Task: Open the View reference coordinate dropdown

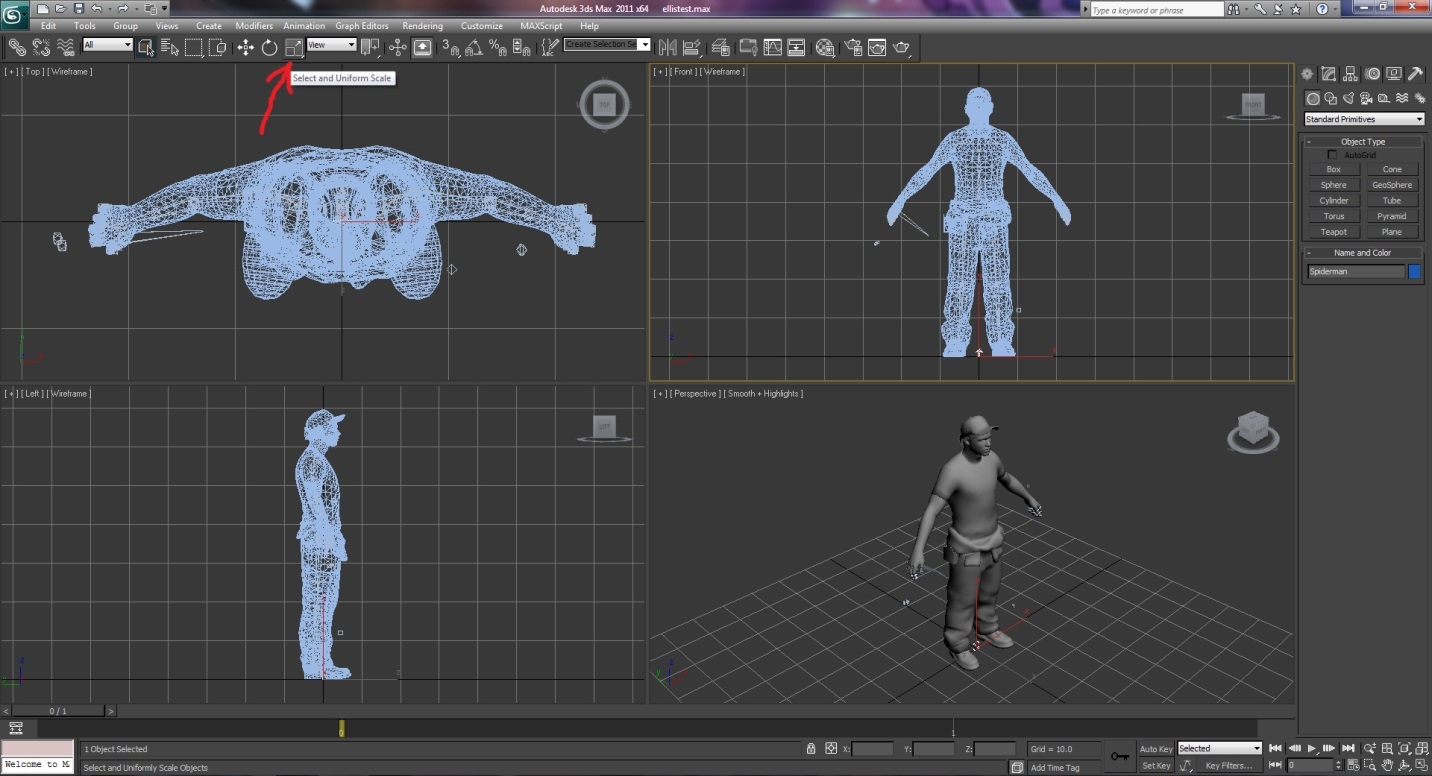Action: pyautogui.click(x=331, y=45)
